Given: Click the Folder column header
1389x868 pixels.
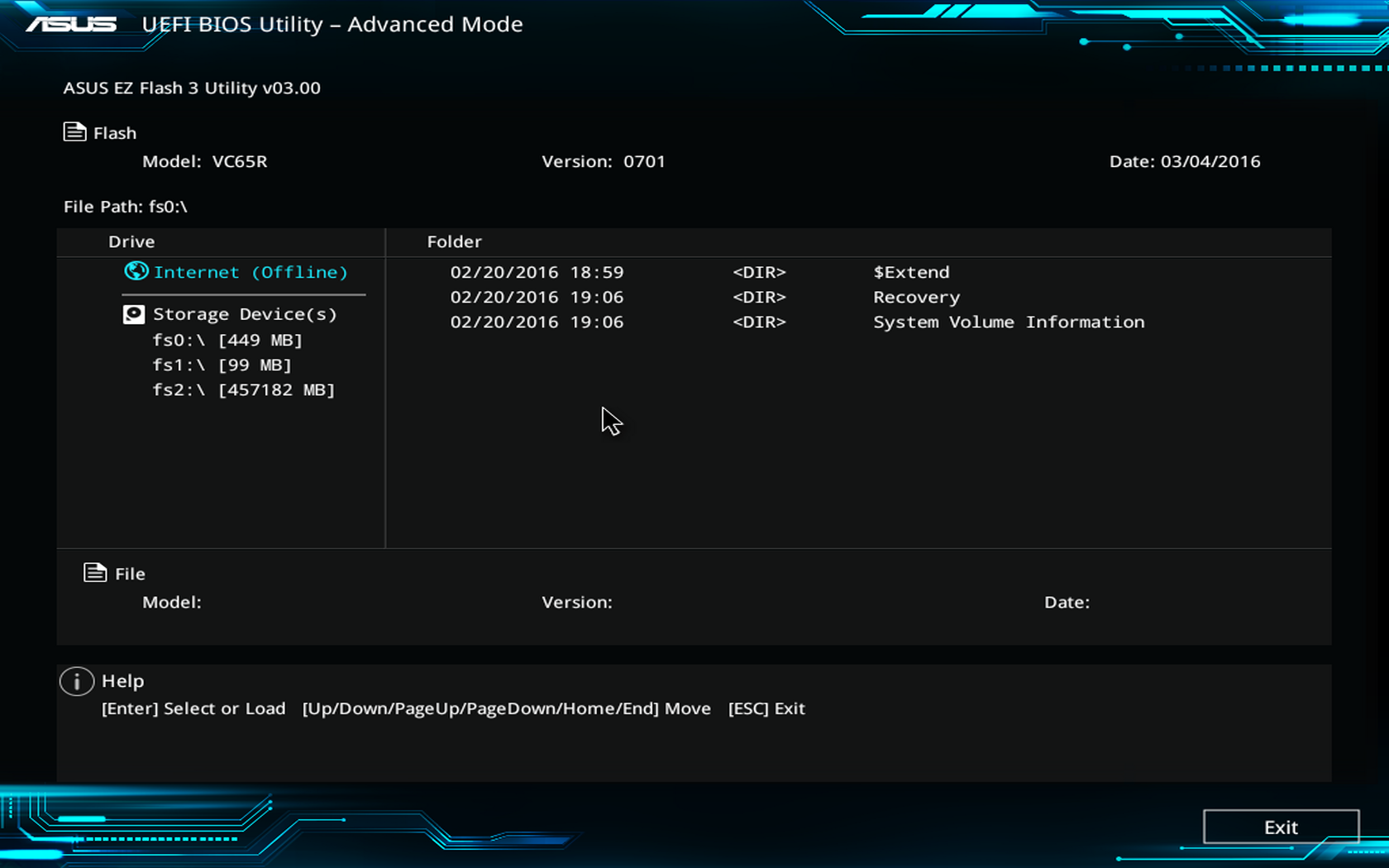Looking at the screenshot, I should [x=454, y=241].
